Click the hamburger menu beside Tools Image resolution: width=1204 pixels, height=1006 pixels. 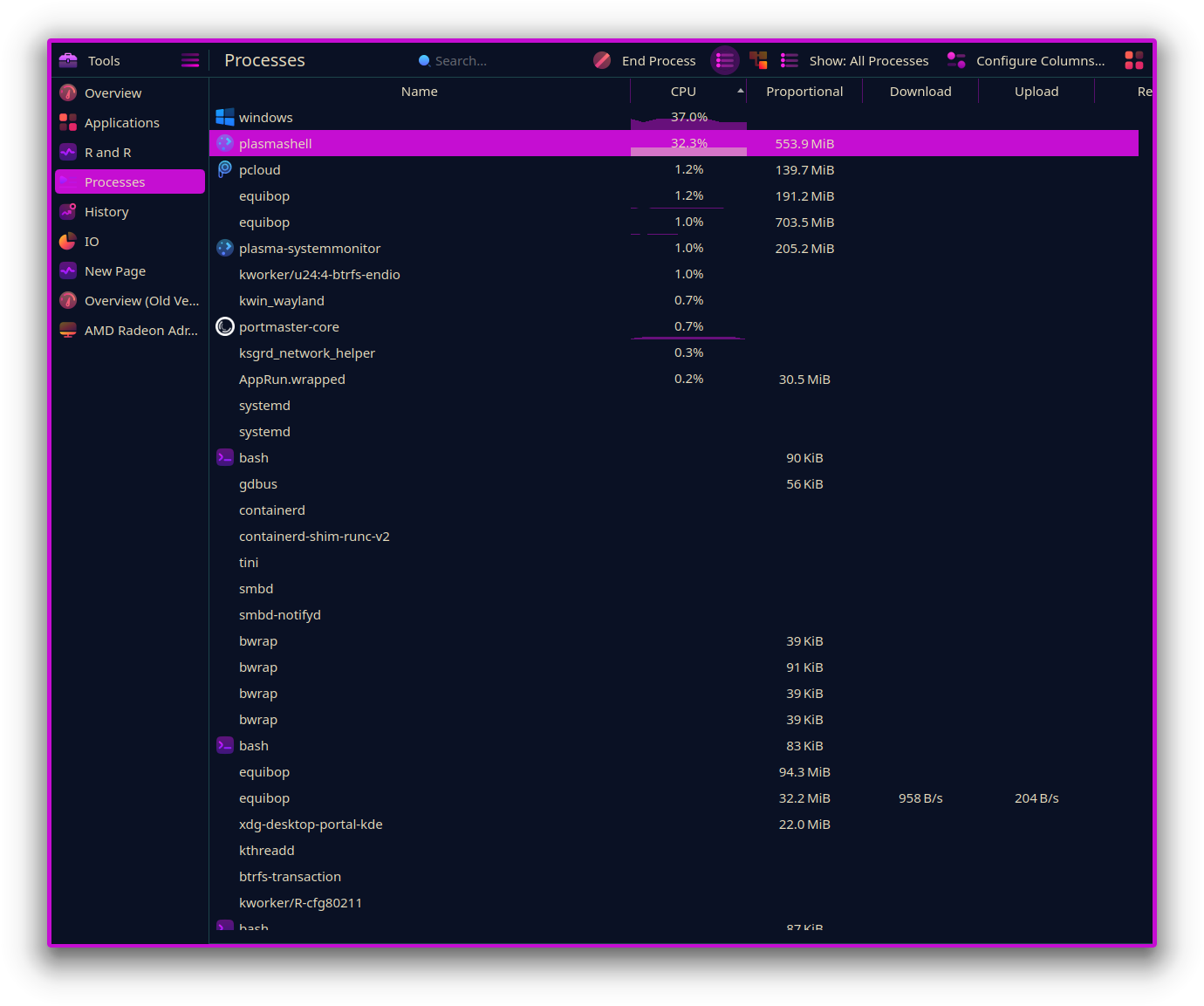(190, 61)
